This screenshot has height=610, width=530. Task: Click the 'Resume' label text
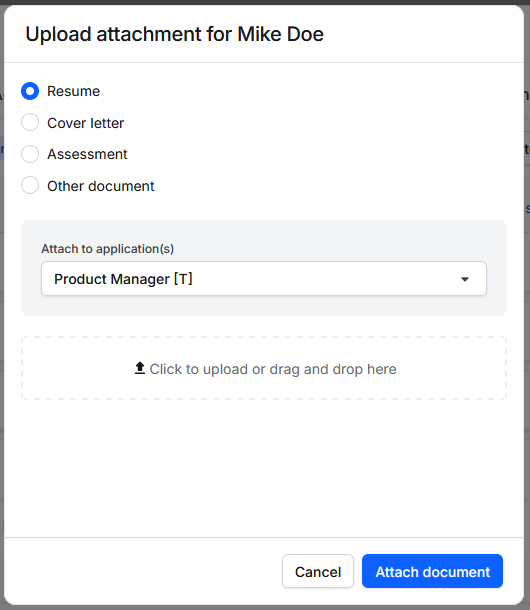click(x=74, y=91)
